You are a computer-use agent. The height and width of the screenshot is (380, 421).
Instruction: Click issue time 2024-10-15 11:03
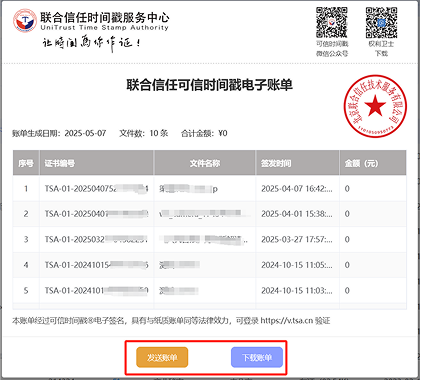point(297,291)
